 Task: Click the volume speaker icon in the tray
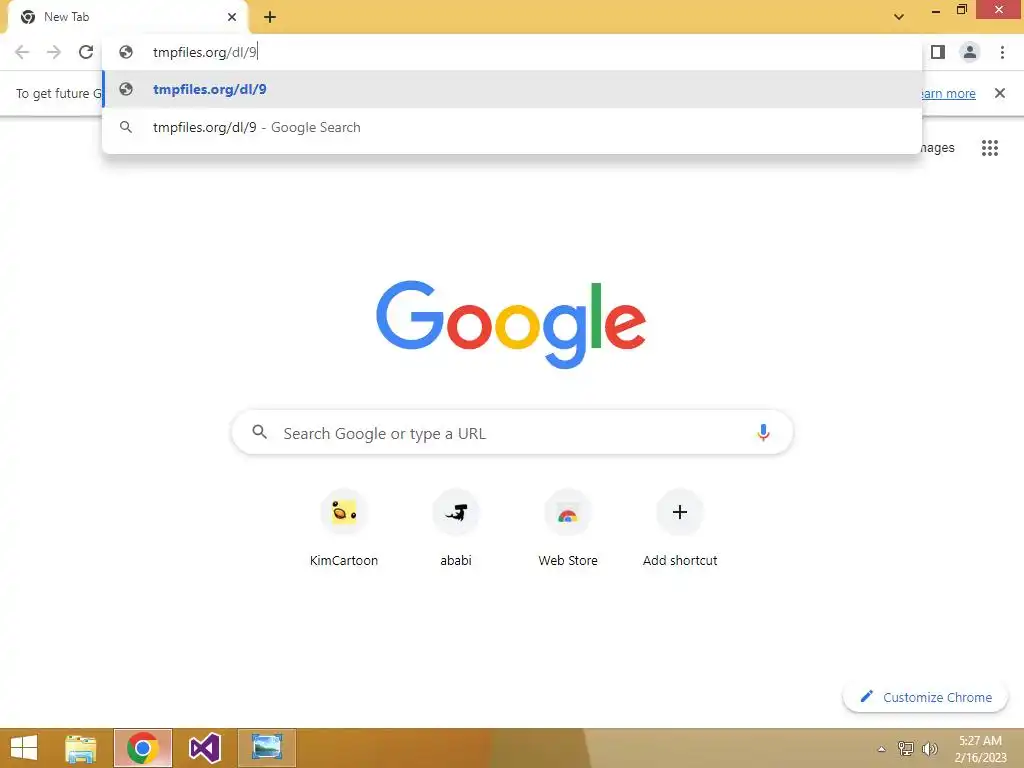click(929, 749)
